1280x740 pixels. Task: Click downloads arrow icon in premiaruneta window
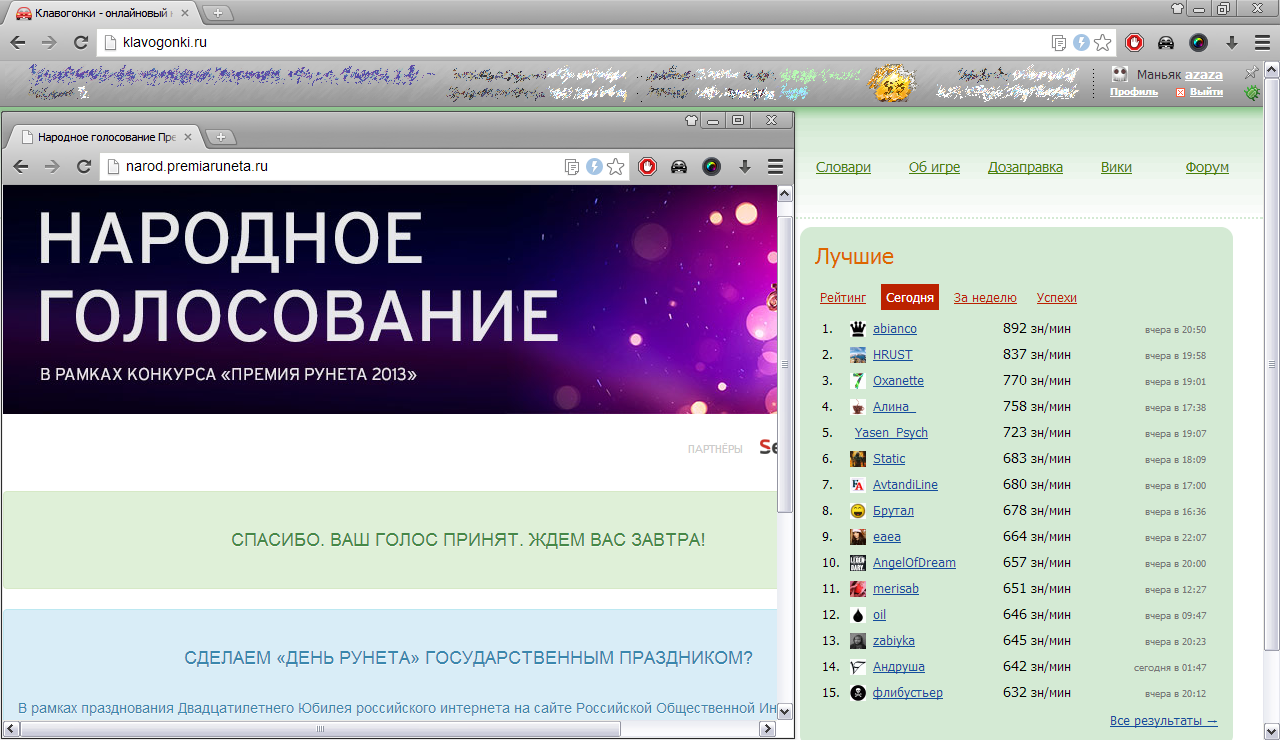(x=744, y=167)
